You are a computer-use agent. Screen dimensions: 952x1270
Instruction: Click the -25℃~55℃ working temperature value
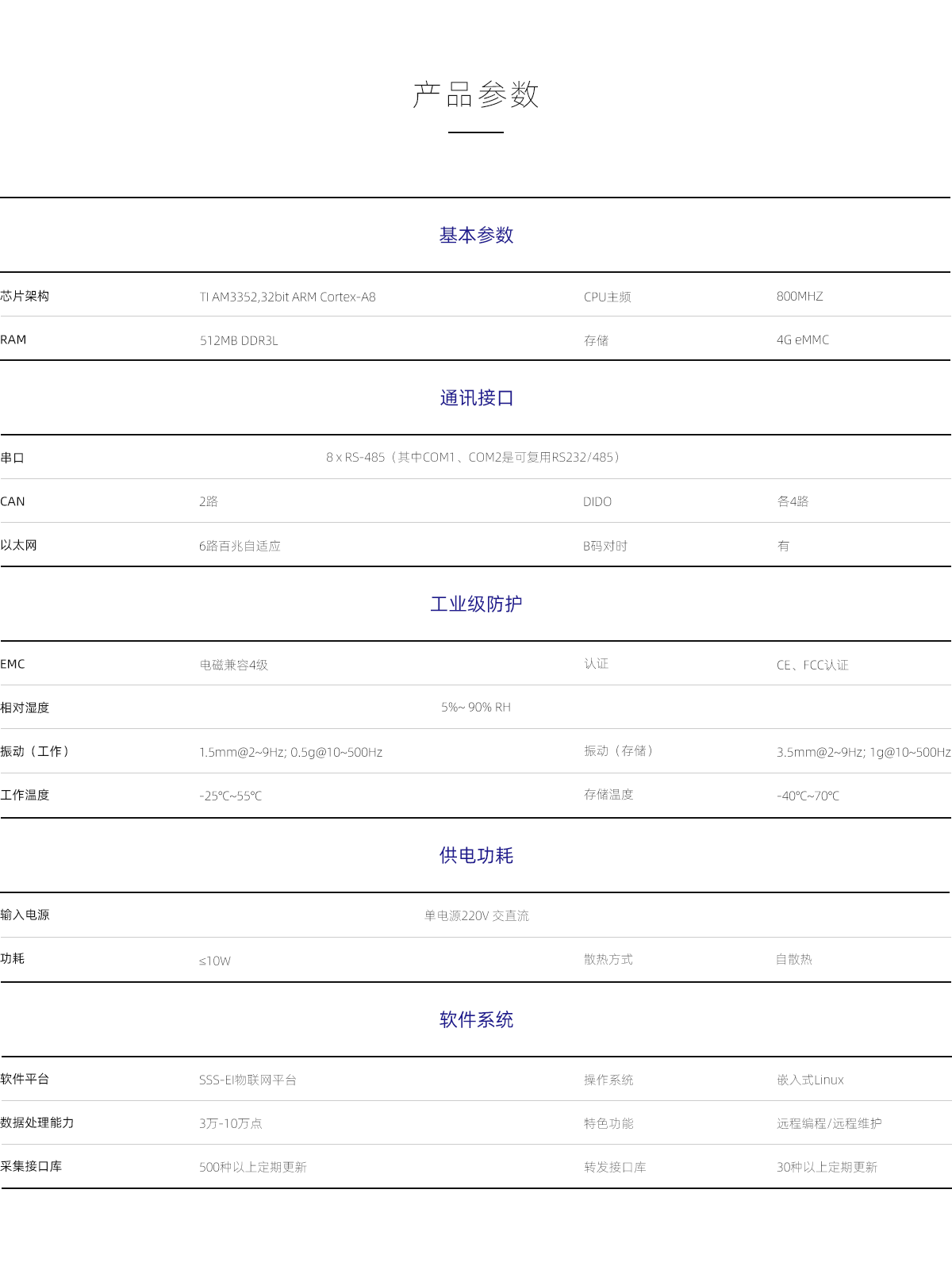click(x=230, y=796)
